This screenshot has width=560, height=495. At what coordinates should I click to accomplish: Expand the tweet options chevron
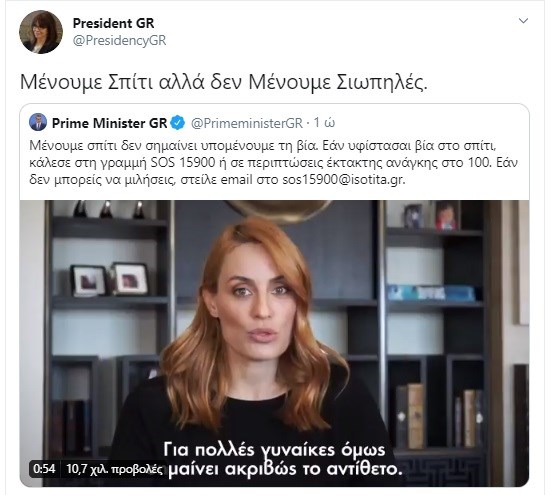523,21
